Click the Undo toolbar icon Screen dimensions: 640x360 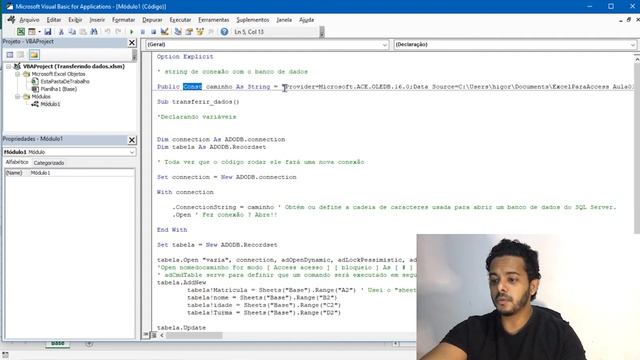coord(107,32)
